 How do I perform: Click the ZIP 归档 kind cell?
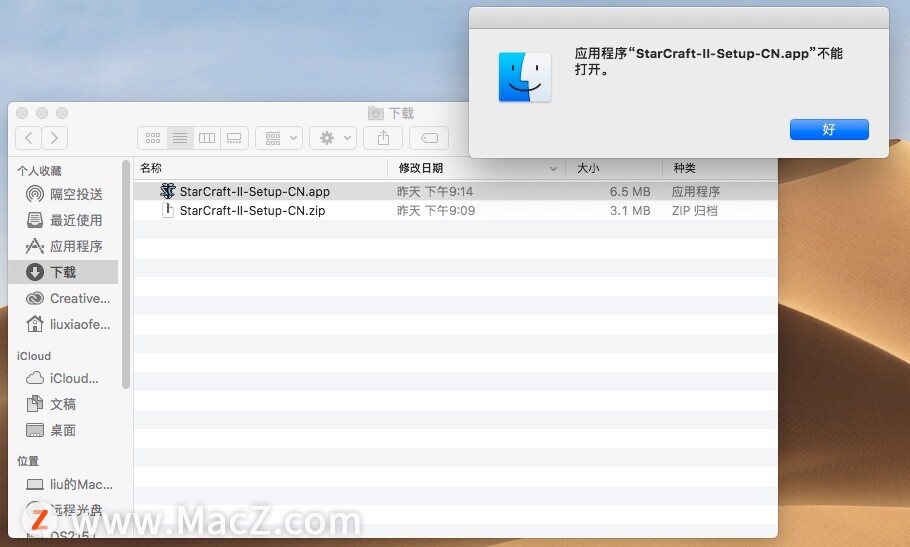(x=695, y=211)
